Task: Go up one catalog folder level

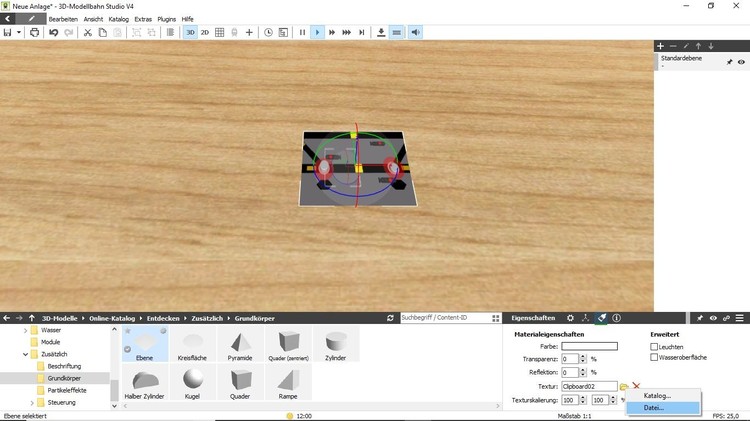Action: [x=32, y=318]
